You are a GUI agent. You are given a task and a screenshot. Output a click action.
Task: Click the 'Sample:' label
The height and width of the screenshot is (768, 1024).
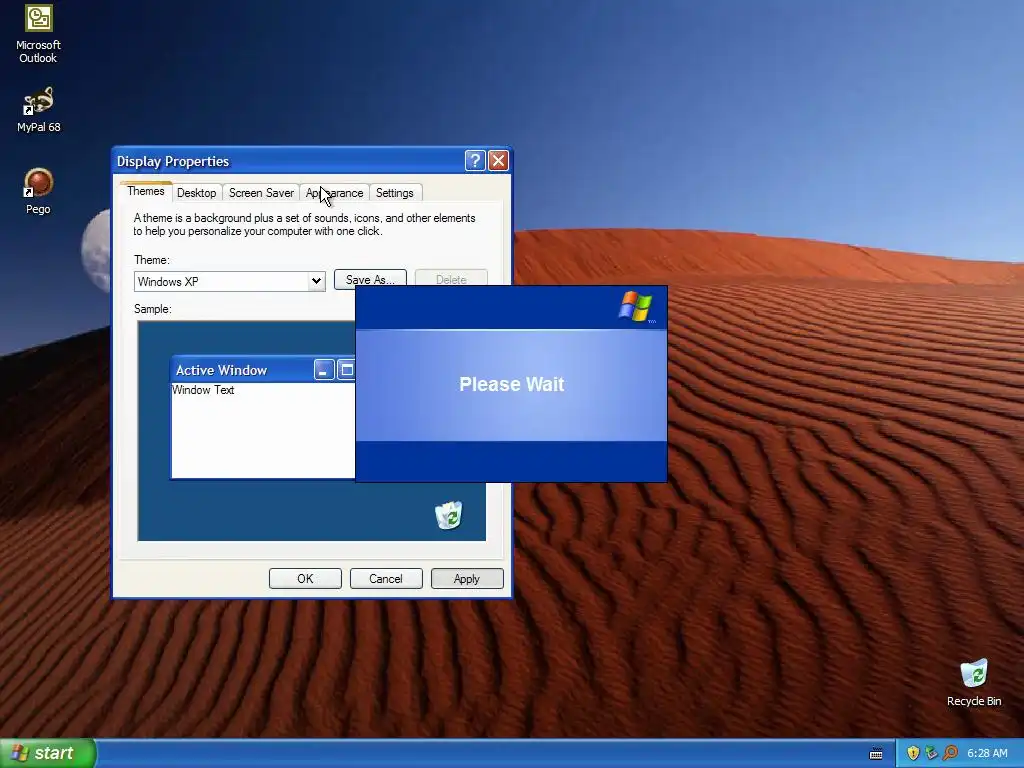pyautogui.click(x=153, y=309)
